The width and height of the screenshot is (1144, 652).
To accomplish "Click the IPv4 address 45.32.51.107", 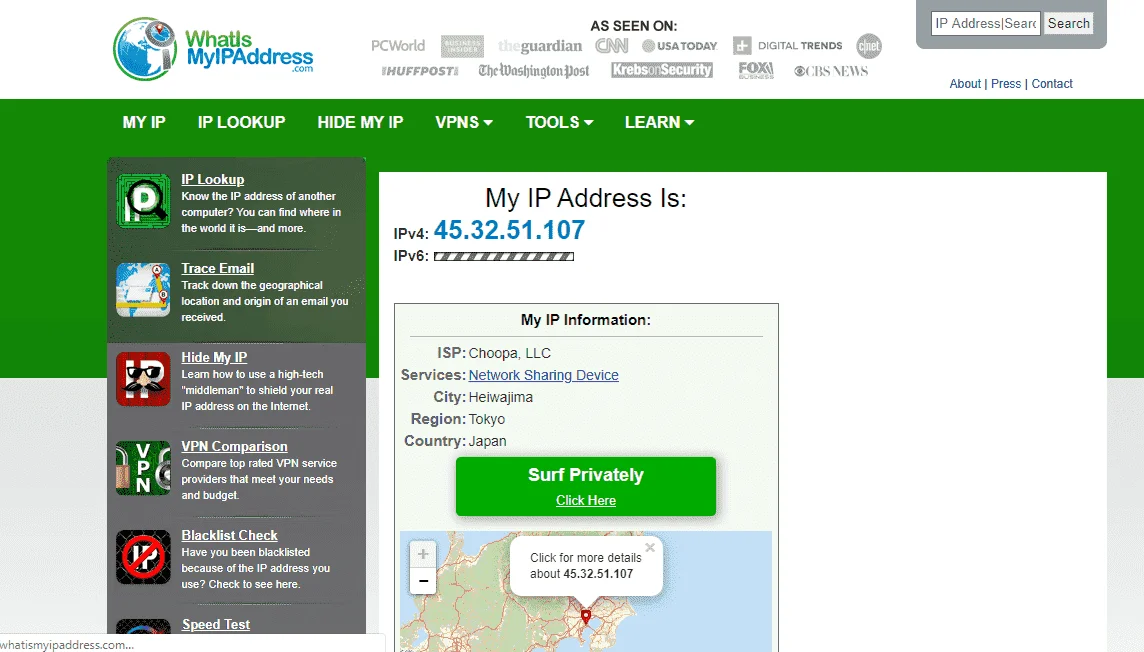I will click(509, 230).
